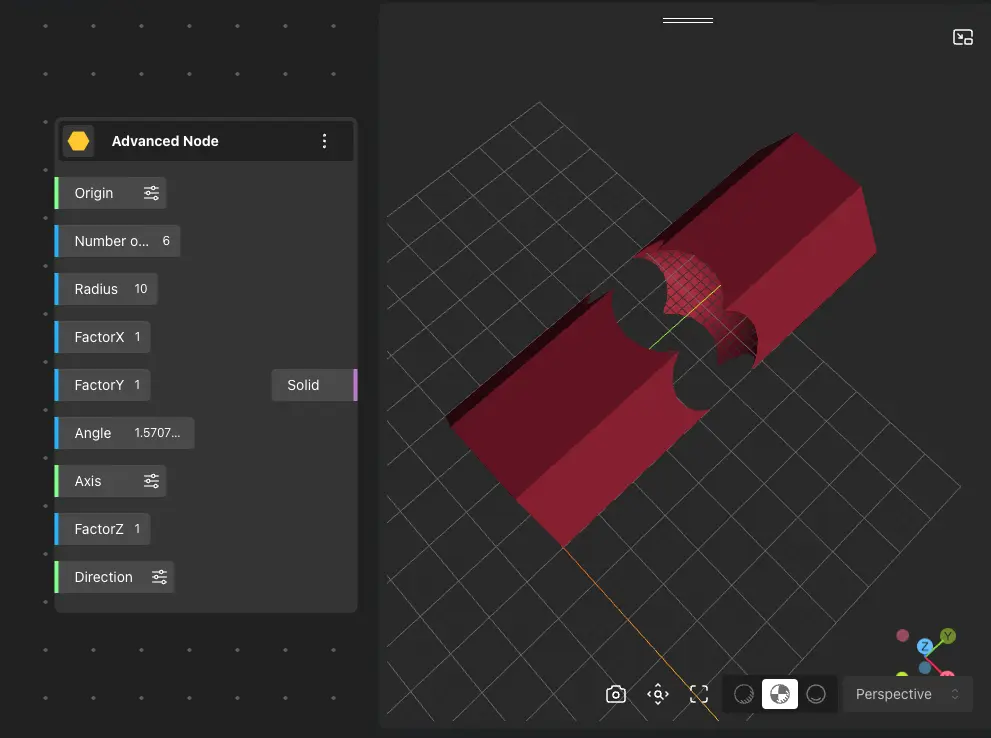This screenshot has height=738, width=991.
Task: Select the outlined sphere render mode
Action: pos(816,694)
